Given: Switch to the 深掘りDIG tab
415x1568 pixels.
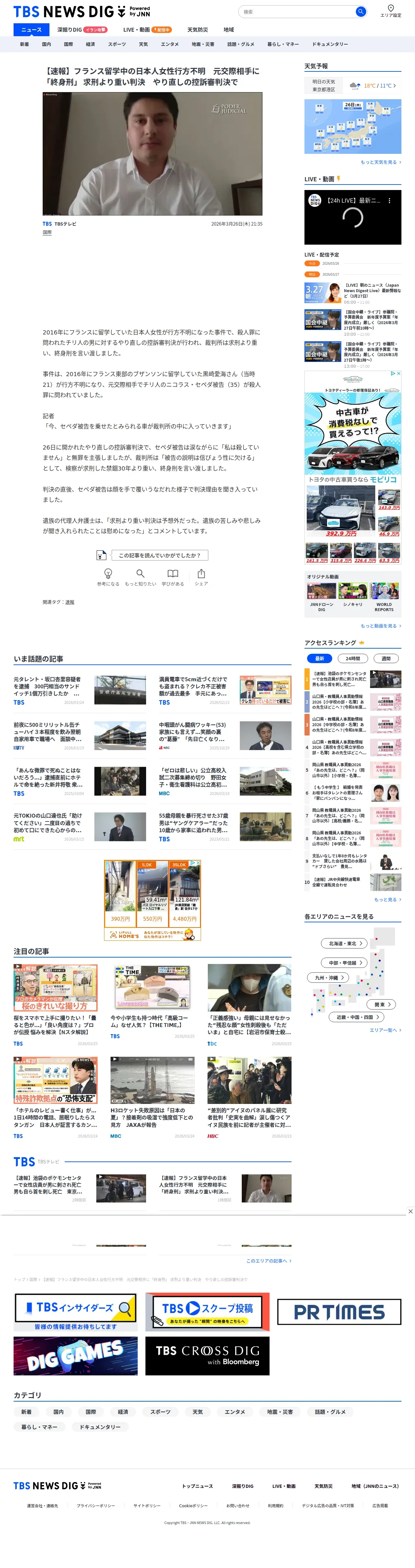Looking at the screenshot, I should click(x=81, y=29).
